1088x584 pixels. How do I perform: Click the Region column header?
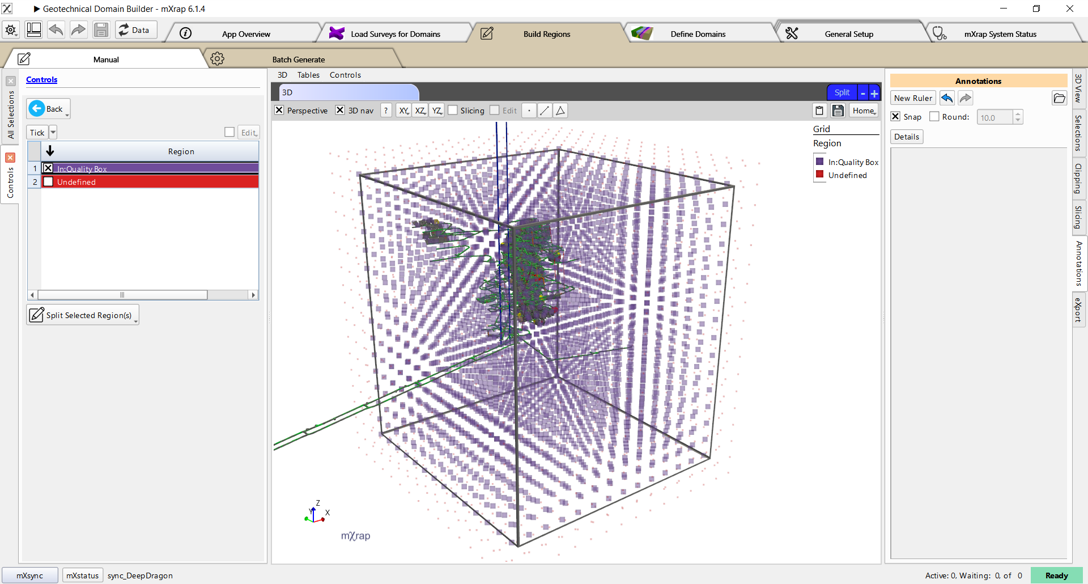[x=180, y=151]
